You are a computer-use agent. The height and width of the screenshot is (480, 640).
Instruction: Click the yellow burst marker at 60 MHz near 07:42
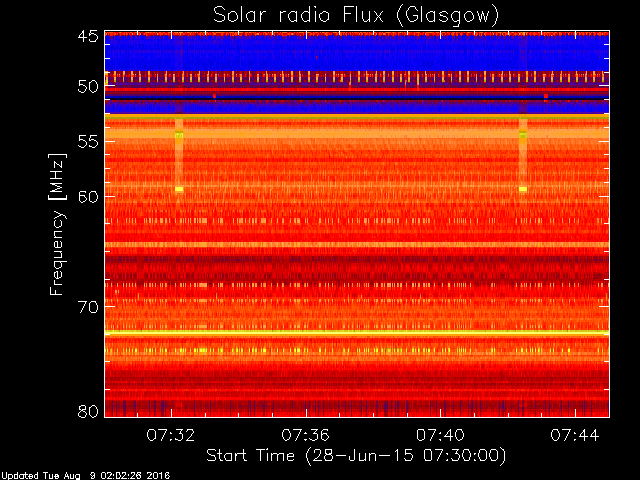[x=523, y=189]
